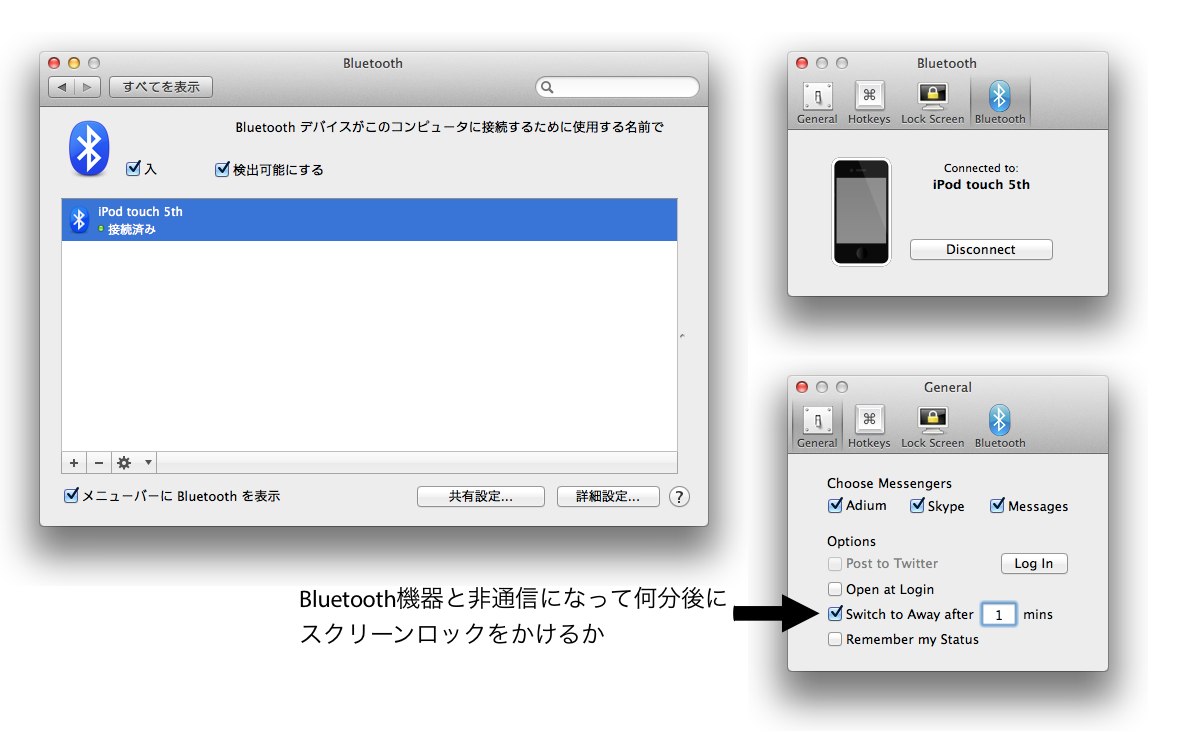Click the iPhone device image

coord(861,212)
